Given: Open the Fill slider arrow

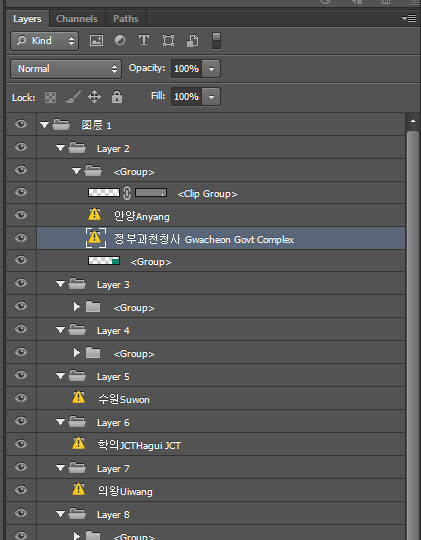Looking at the screenshot, I should pyautogui.click(x=211, y=97).
